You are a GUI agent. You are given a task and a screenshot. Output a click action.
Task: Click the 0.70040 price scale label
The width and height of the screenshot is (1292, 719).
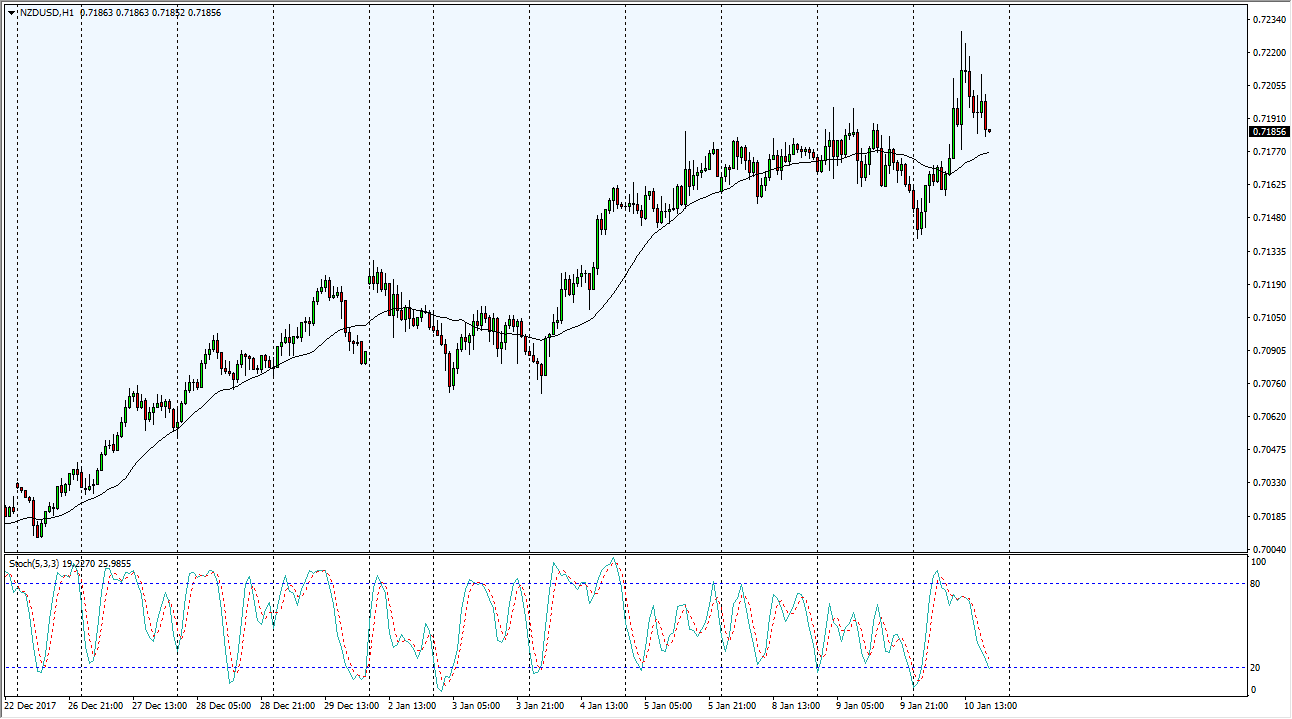tap(1269, 549)
